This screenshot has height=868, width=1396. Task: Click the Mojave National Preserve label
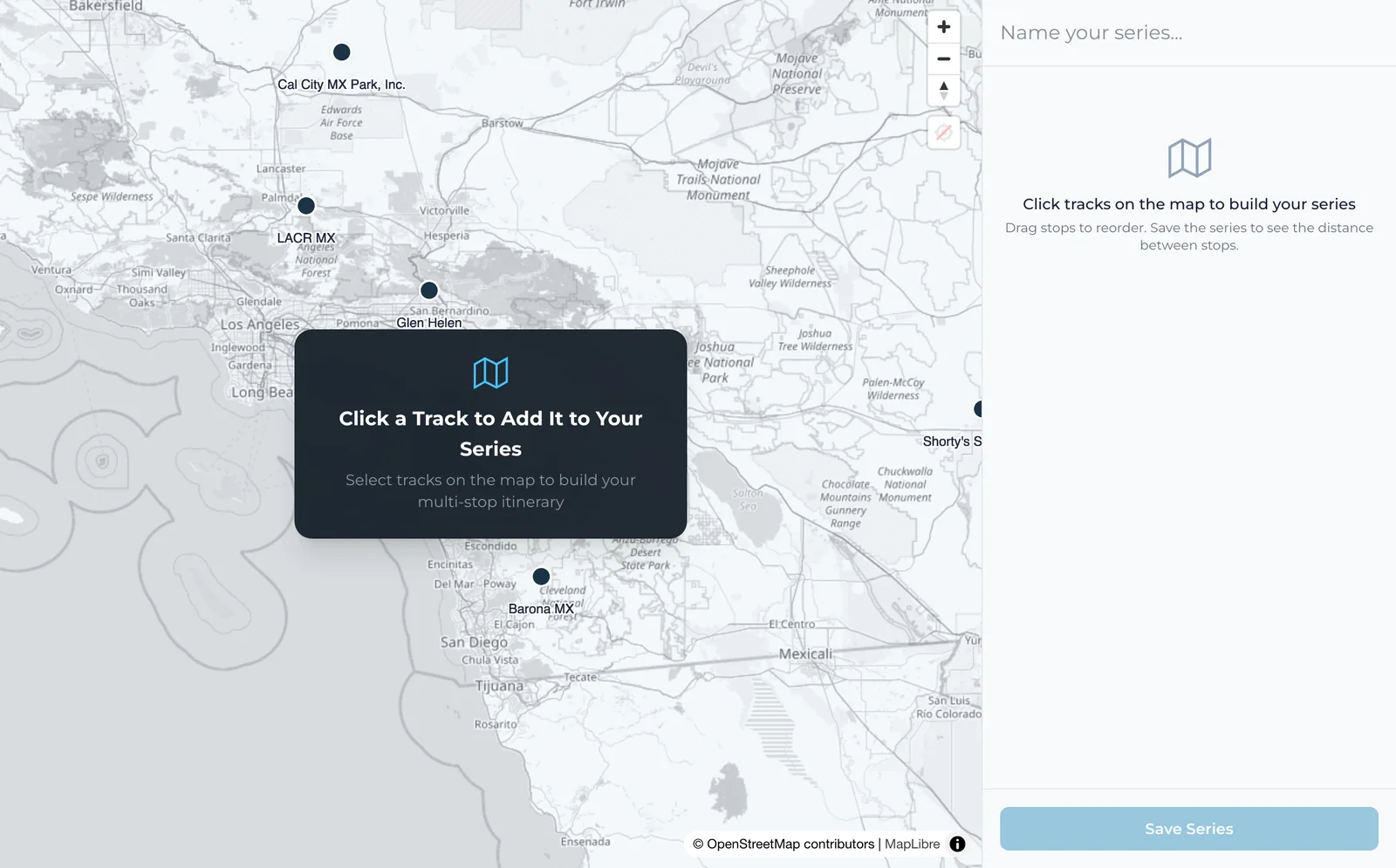[797, 74]
